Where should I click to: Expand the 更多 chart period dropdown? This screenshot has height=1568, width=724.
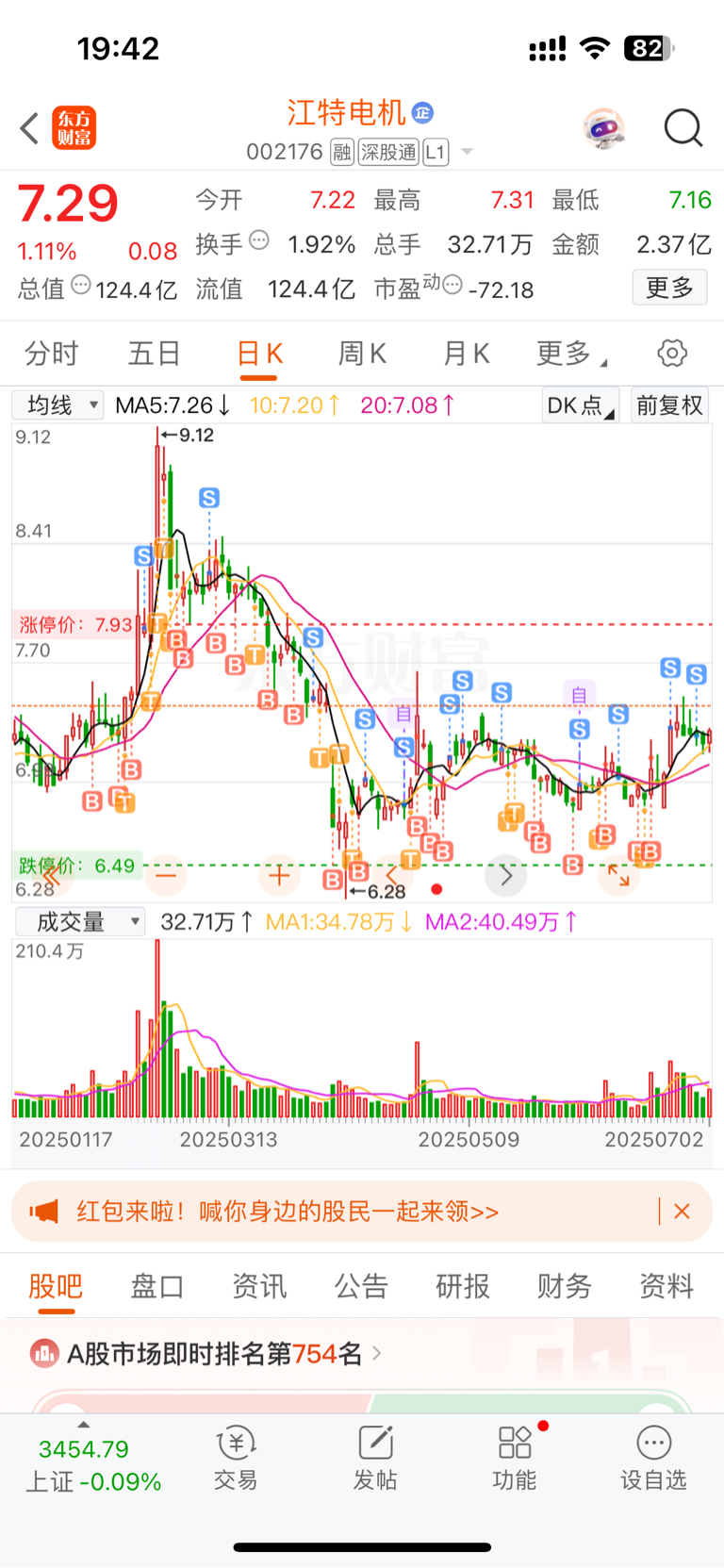pyautogui.click(x=571, y=354)
